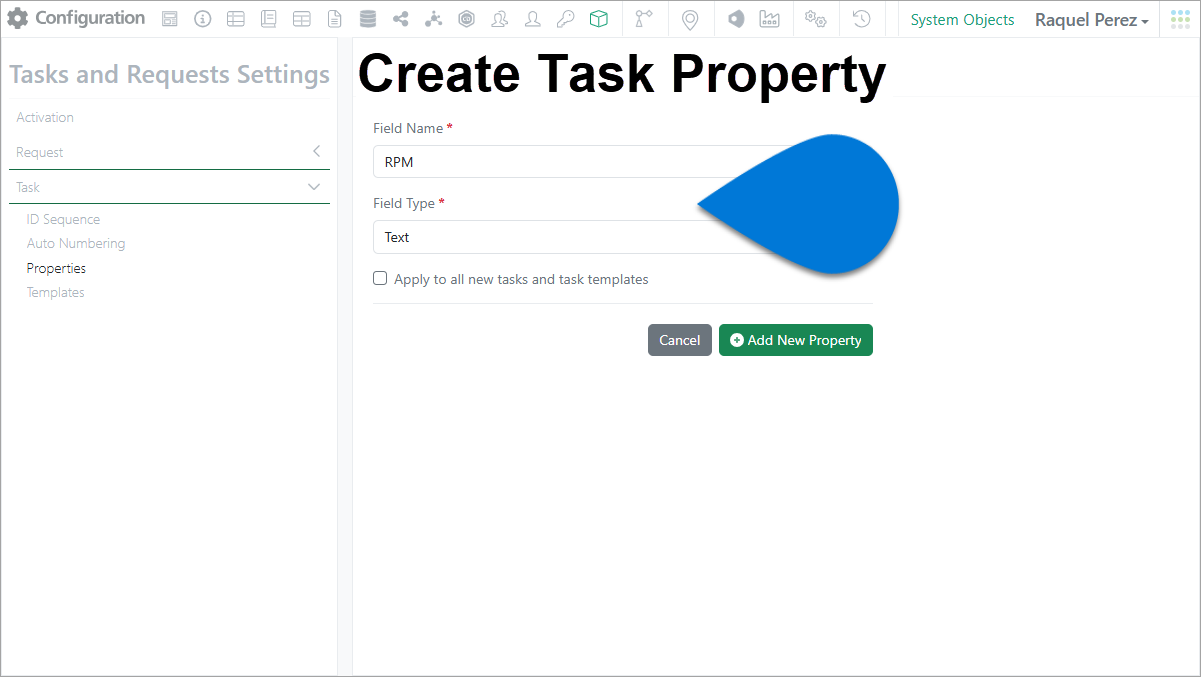Viewport: 1201px width, 677px height.
Task: Open the Raquel Perez user dropdown
Action: (1091, 20)
